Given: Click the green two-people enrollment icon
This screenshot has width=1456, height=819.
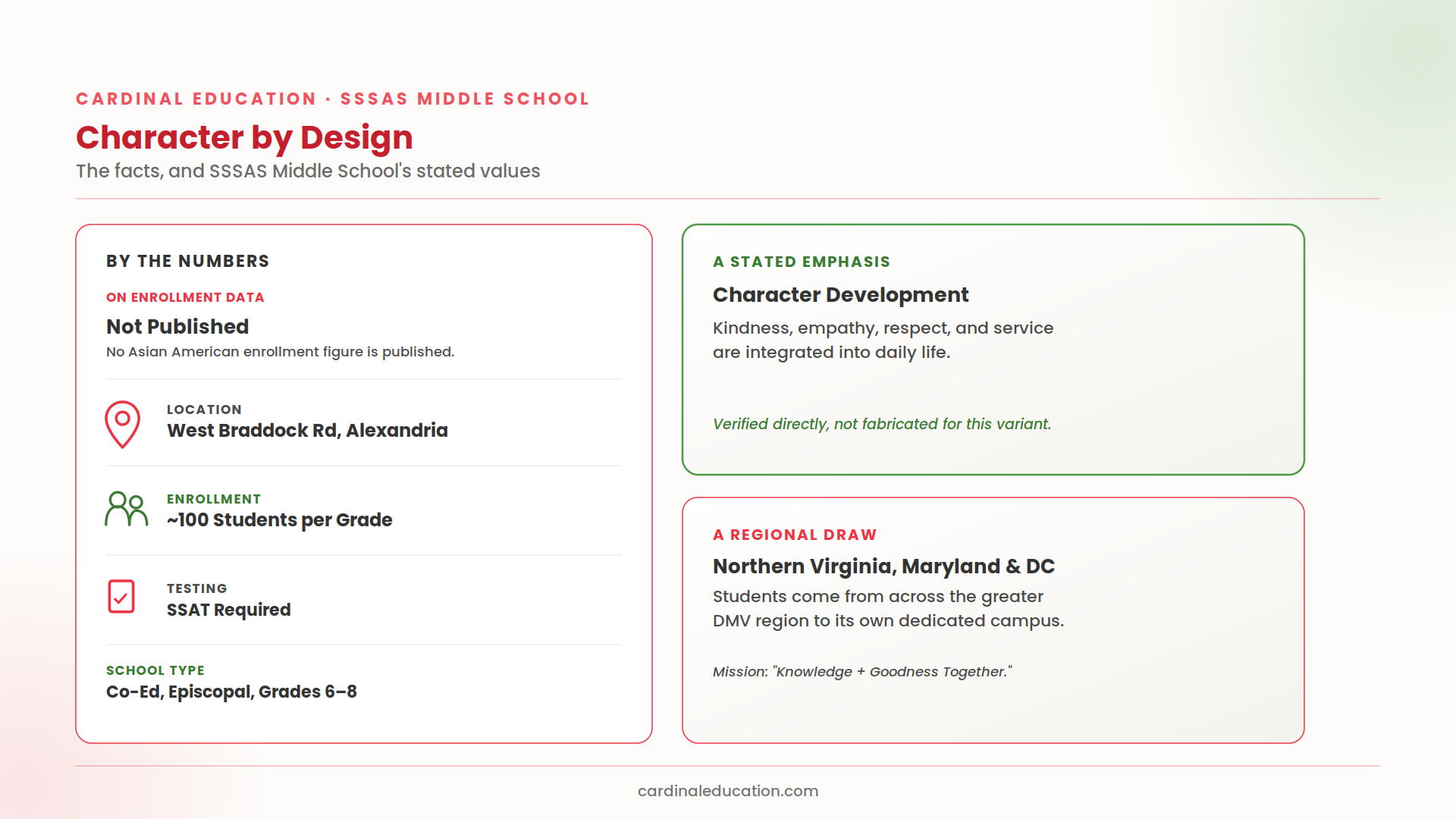Looking at the screenshot, I should [126, 509].
